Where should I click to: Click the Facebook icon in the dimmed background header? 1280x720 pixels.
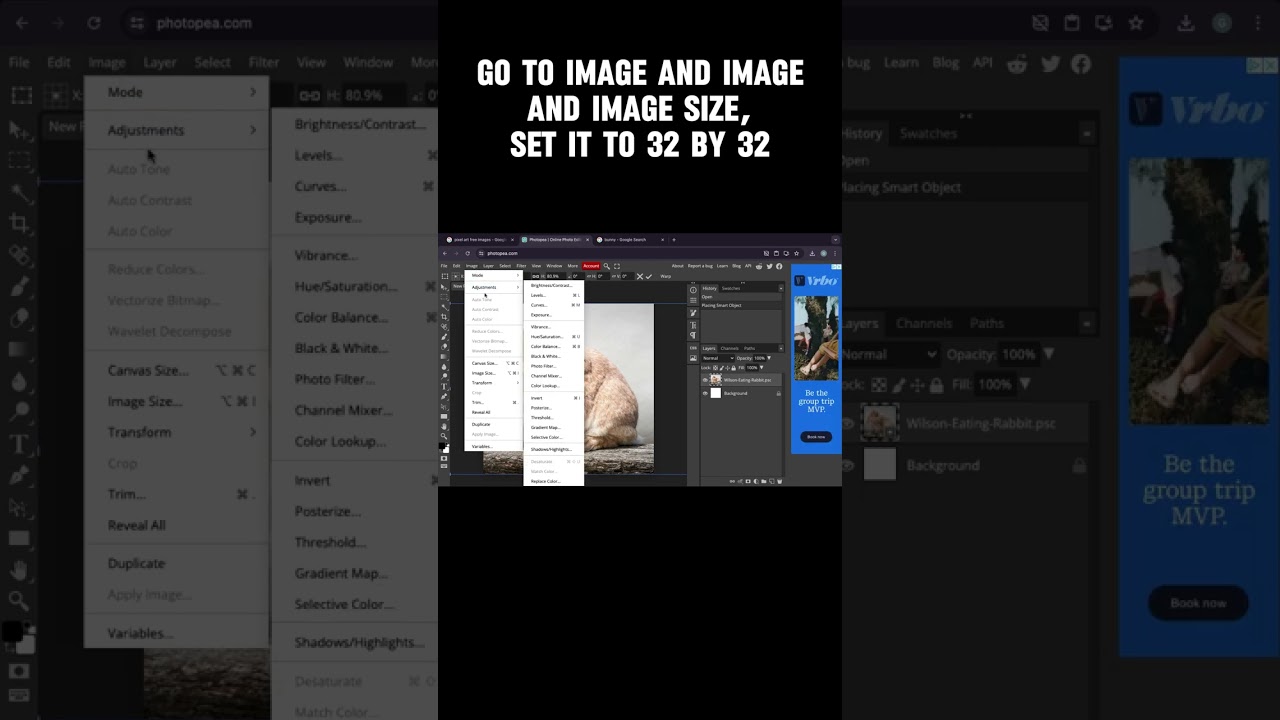1081,63
